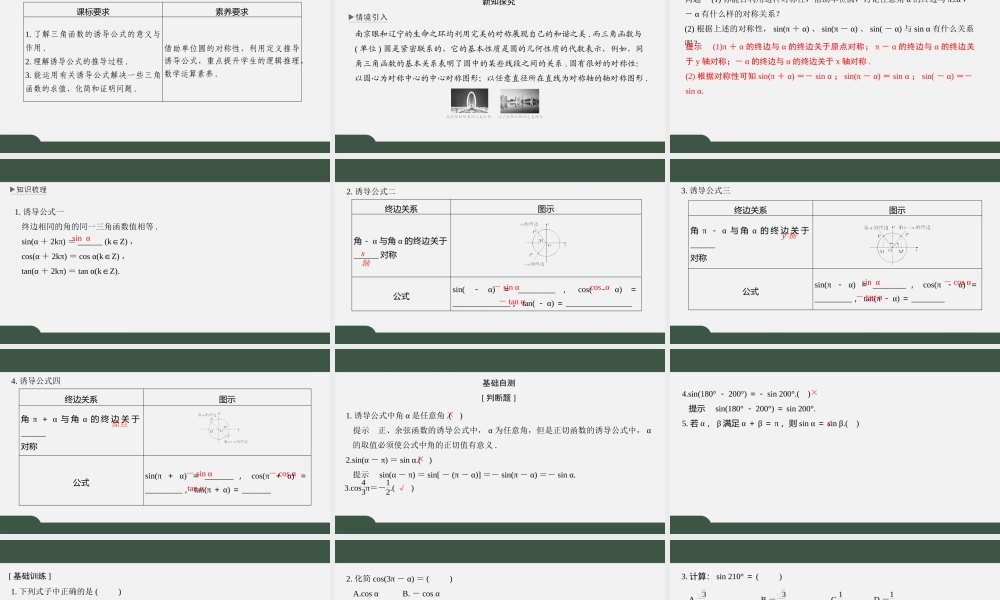Click the unit circle diagram in 诱导公式四 table
This screenshot has width=1000, height=600.
pyautogui.click(x=217, y=430)
